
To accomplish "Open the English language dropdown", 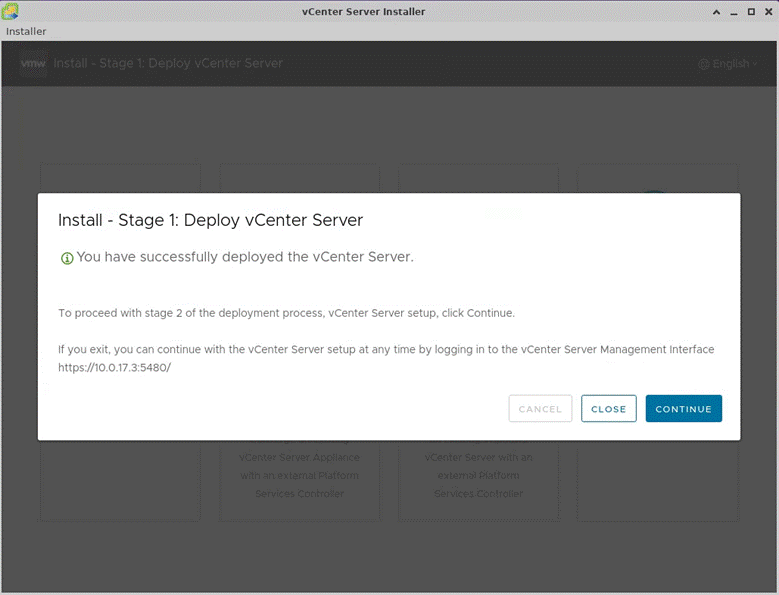I will point(728,64).
